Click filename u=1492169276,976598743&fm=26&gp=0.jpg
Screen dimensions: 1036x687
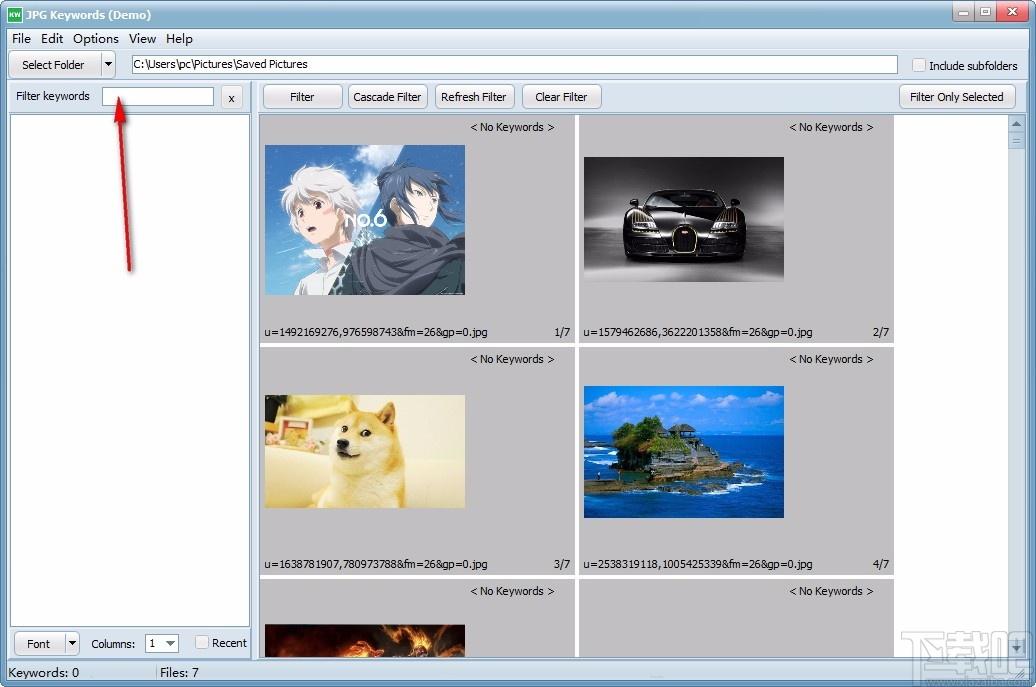pyautogui.click(x=376, y=332)
